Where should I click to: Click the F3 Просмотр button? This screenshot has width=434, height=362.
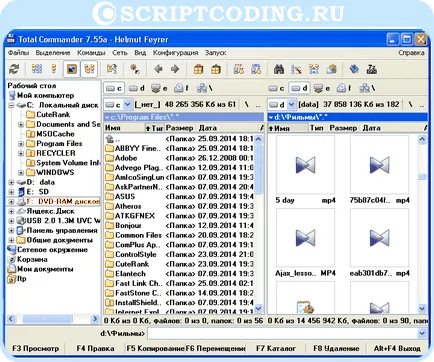35,348
